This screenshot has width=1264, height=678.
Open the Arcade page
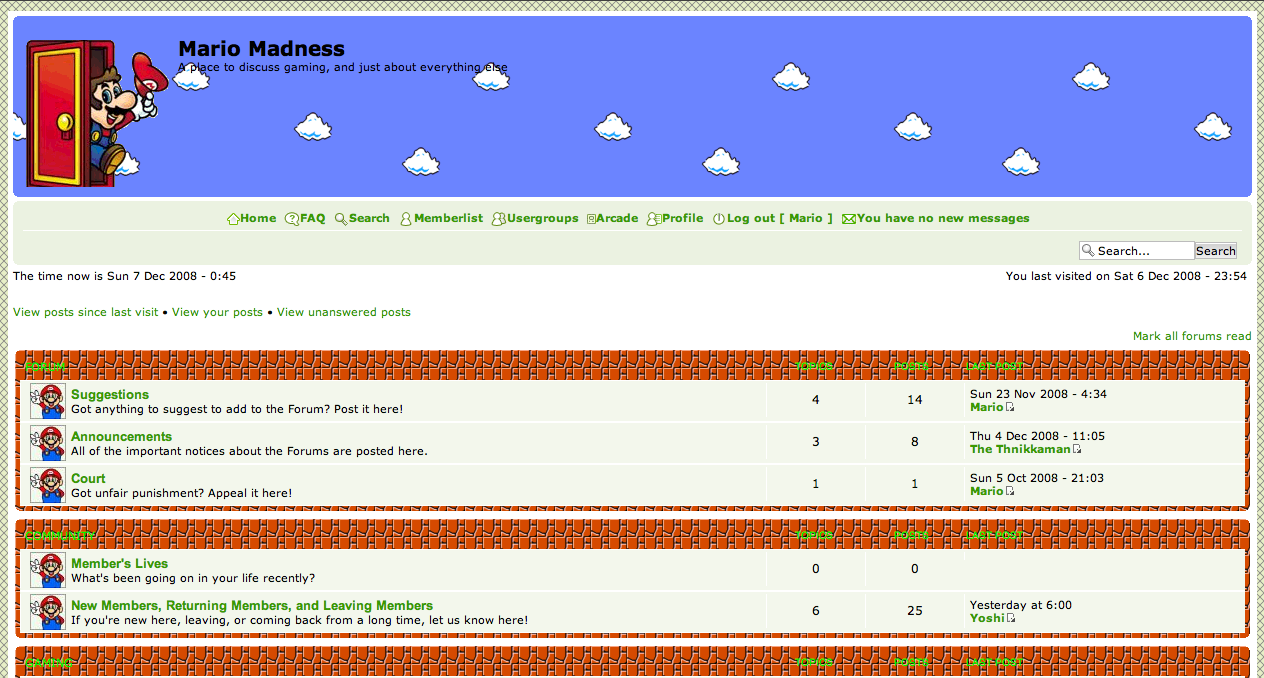pos(617,218)
